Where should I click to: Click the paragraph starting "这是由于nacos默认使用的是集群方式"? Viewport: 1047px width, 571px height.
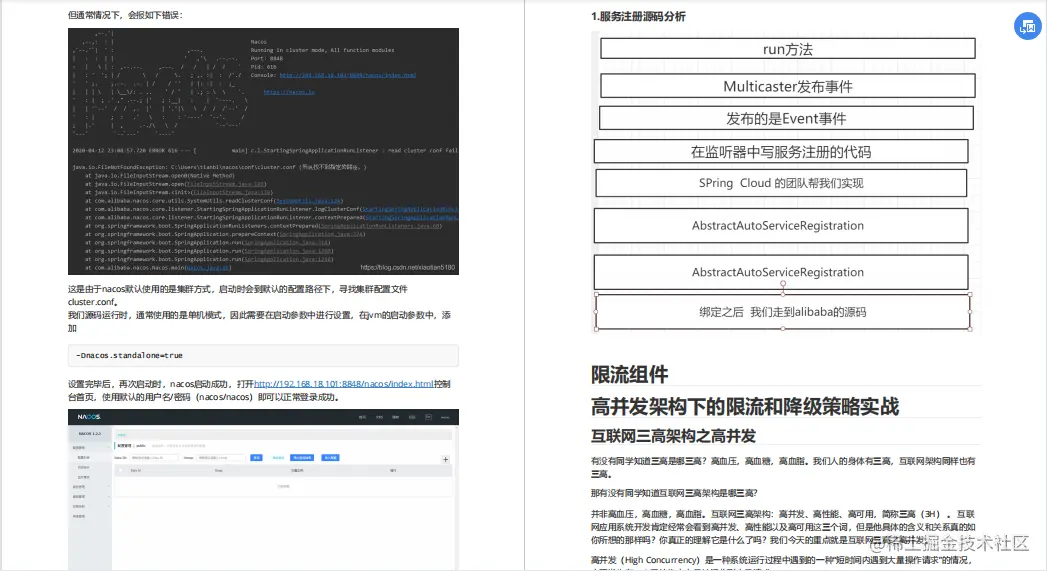click(238, 295)
